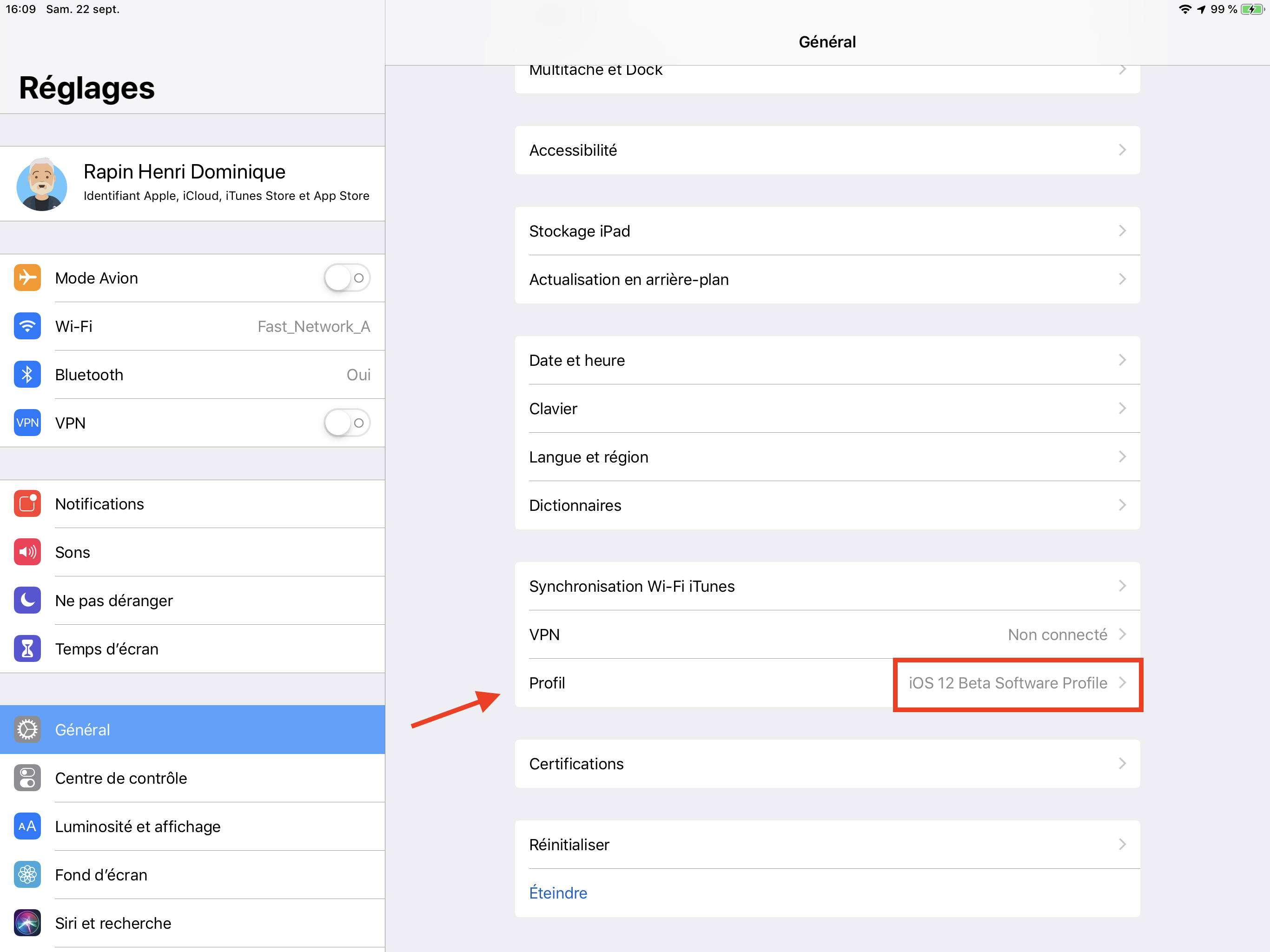
Task: Tap the Sons speaker icon
Action: coord(27,552)
